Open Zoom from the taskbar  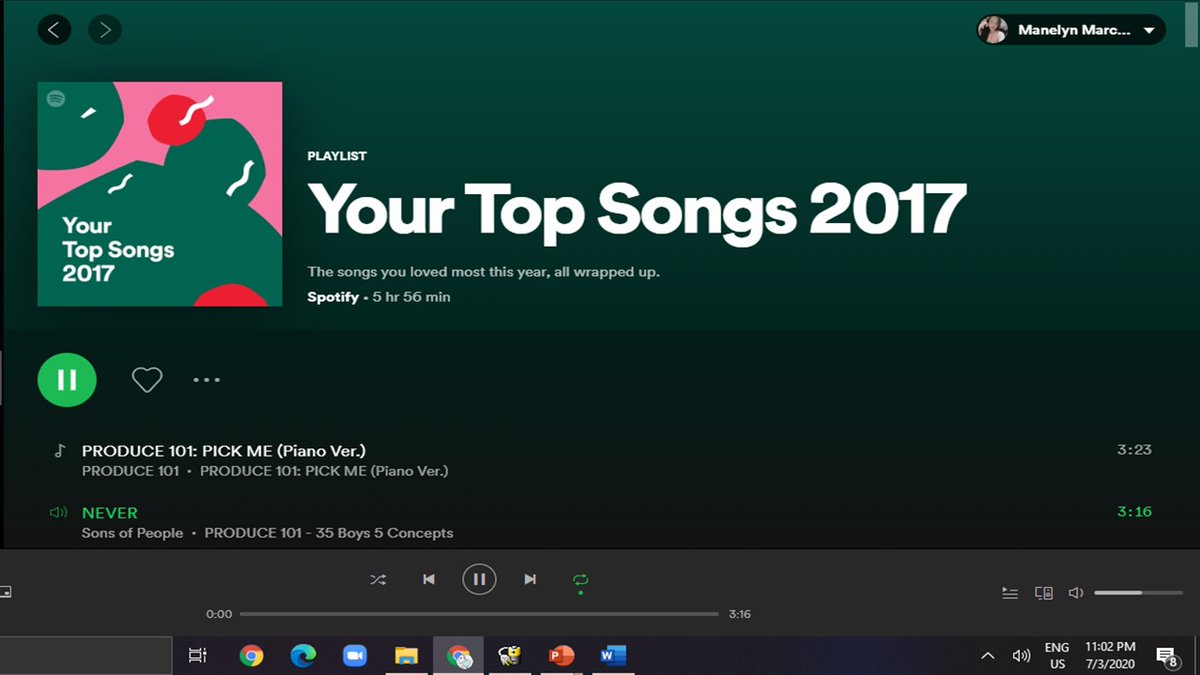click(355, 656)
